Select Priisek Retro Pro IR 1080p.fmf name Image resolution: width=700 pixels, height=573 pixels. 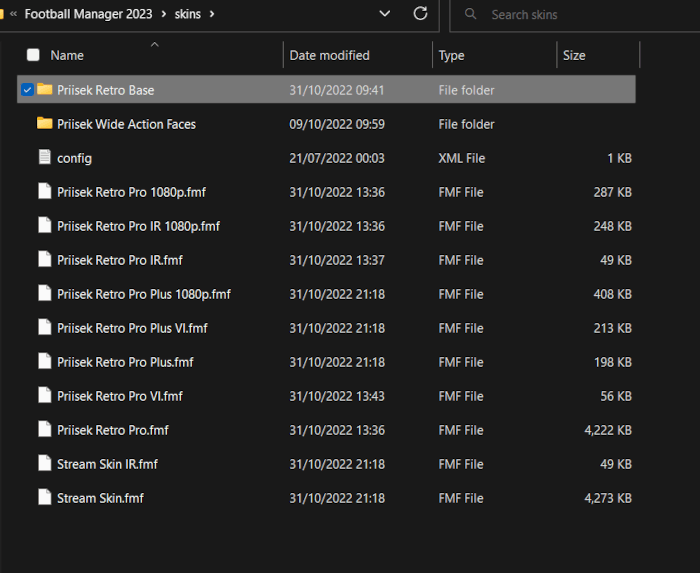(x=138, y=226)
